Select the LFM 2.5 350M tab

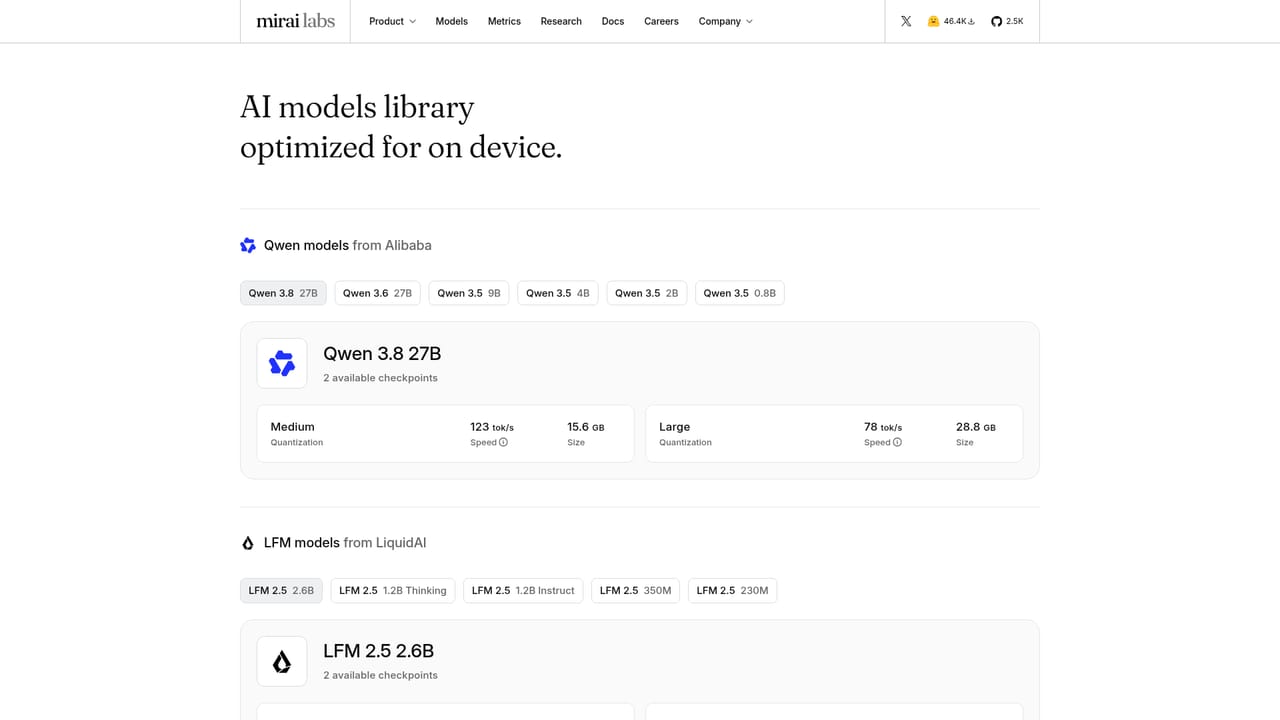636,591
